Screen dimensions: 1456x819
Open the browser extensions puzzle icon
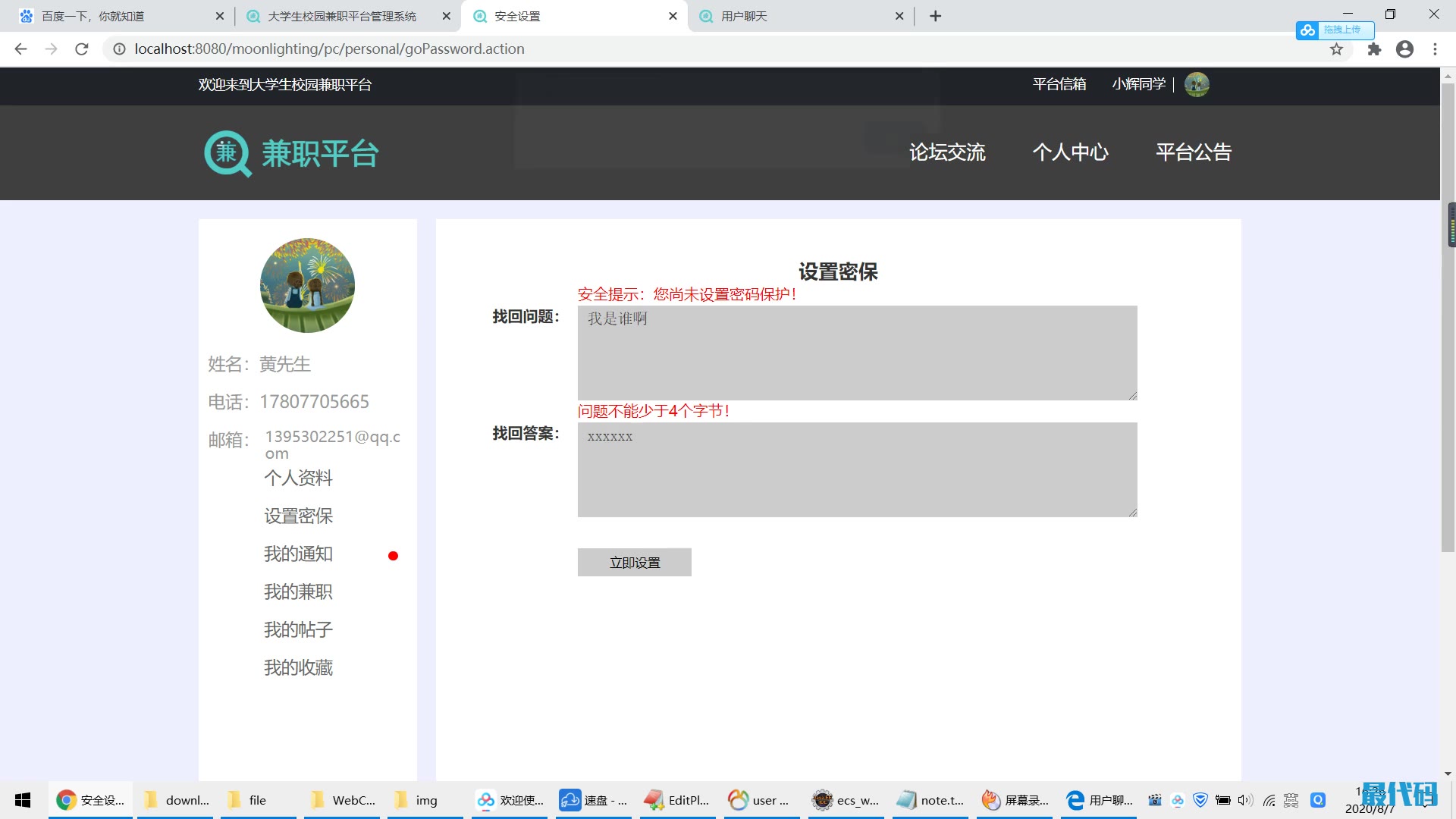[x=1374, y=49]
